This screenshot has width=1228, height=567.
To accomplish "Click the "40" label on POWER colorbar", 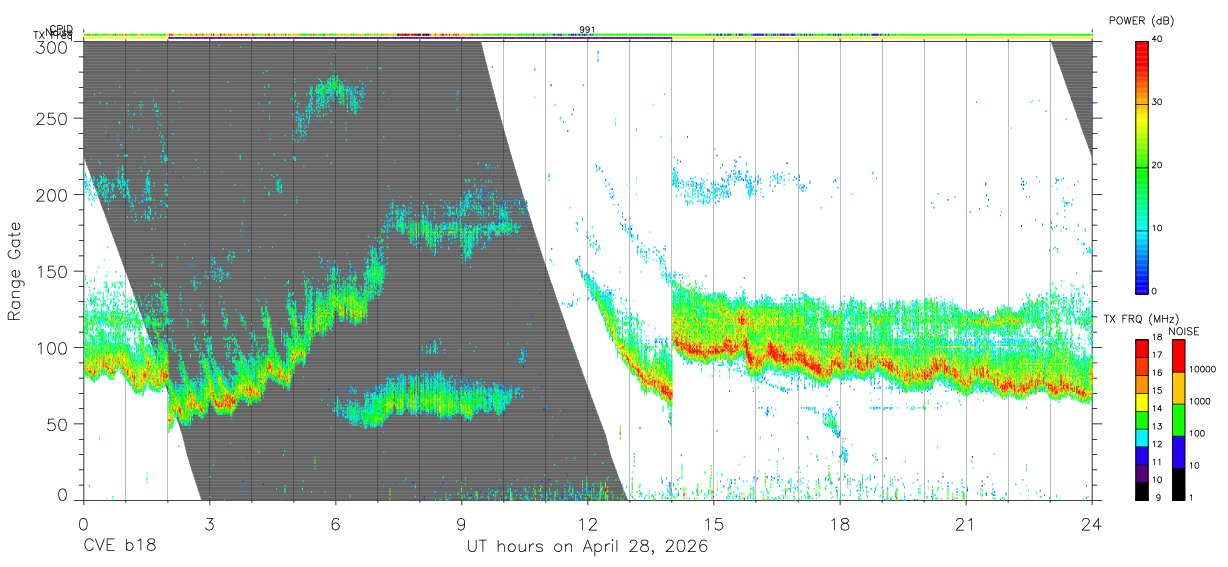I will (x=1157, y=40).
